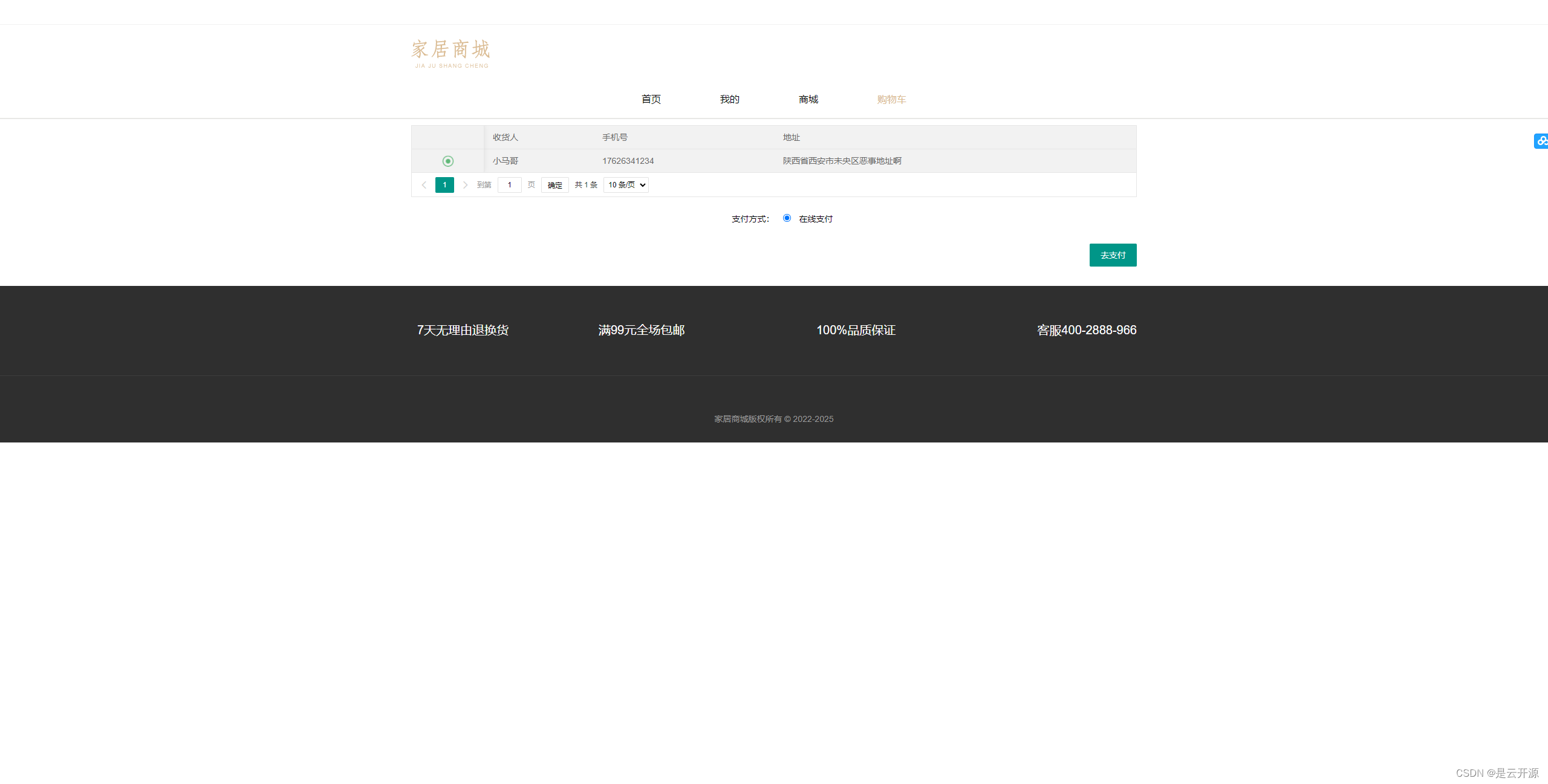Open the 我的 nav item
1548x784 pixels.
pyautogui.click(x=730, y=99)
